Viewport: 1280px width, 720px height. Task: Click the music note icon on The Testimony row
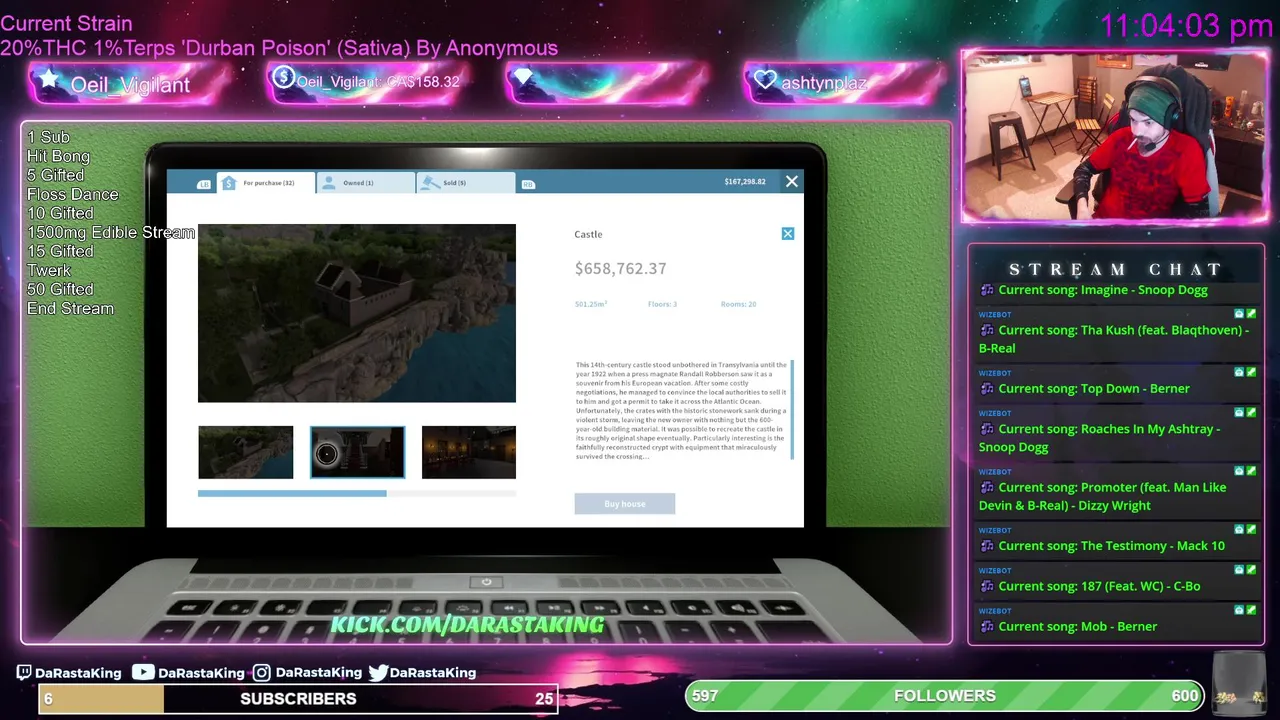click(987, 546)
